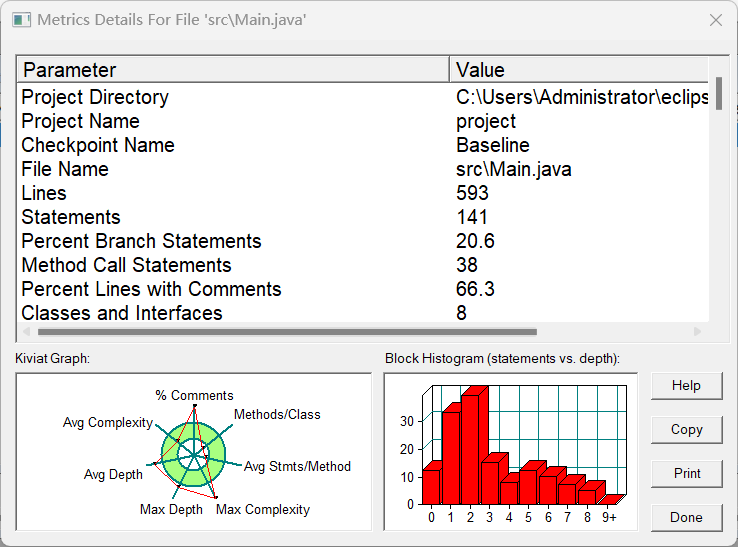The image size is (738, 547).
Task: Select the Project Directory row
Action: click(x=362, y=97)
